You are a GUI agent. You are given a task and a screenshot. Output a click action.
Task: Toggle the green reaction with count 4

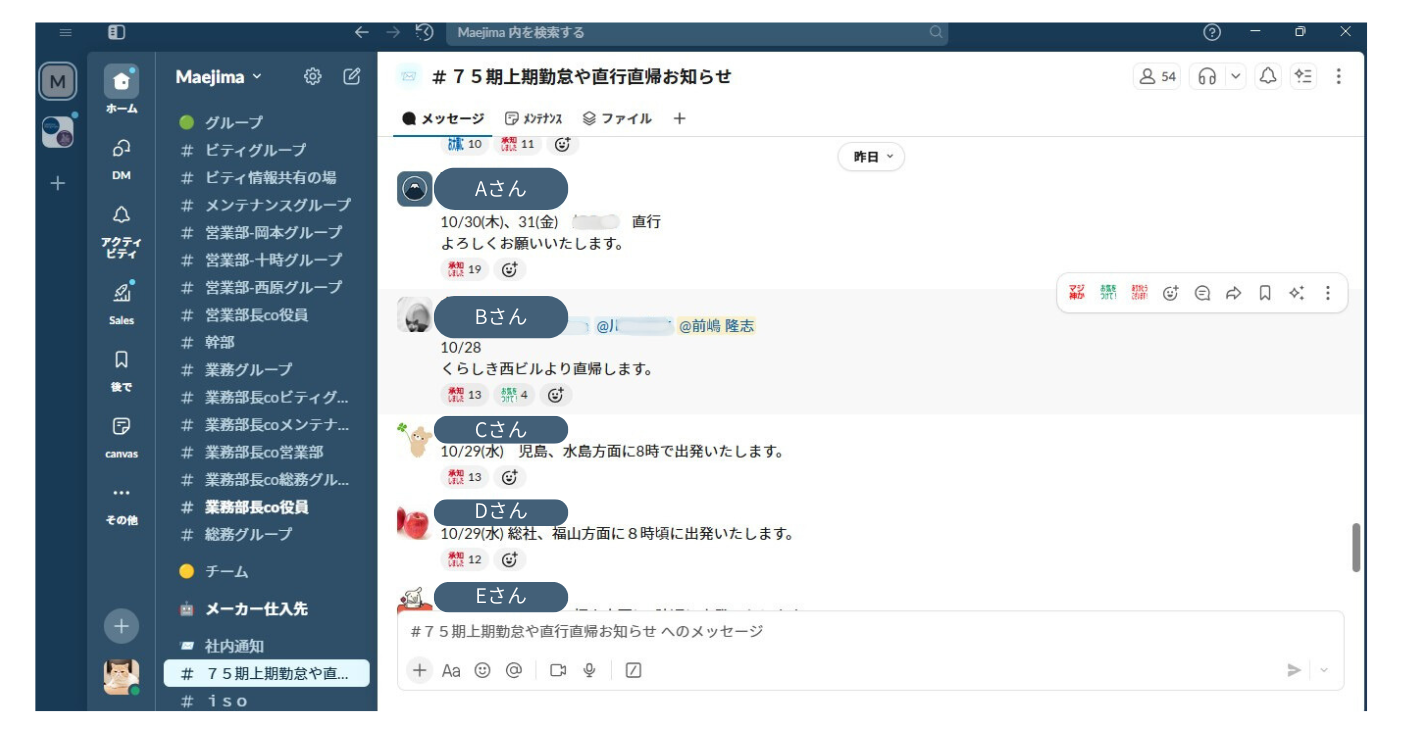click(514, 394)
